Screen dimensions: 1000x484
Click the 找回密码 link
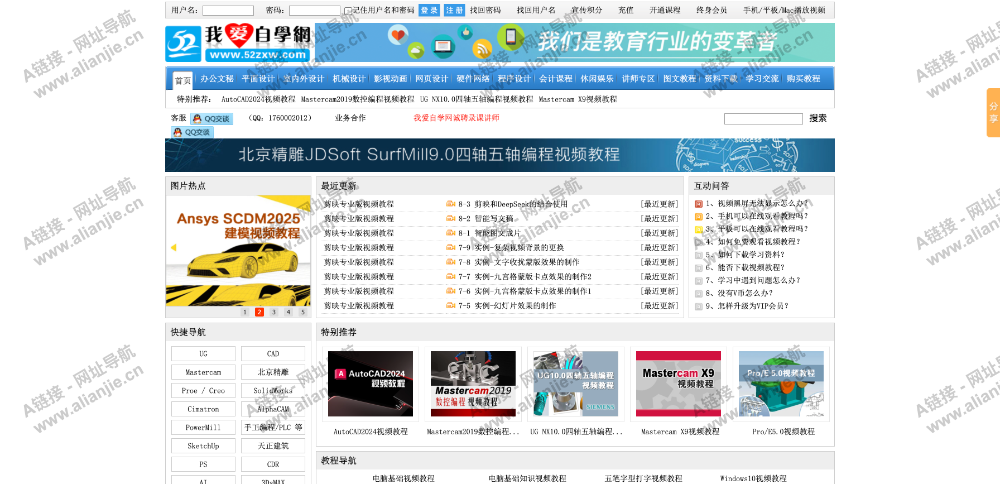click(x=485, y=10)
